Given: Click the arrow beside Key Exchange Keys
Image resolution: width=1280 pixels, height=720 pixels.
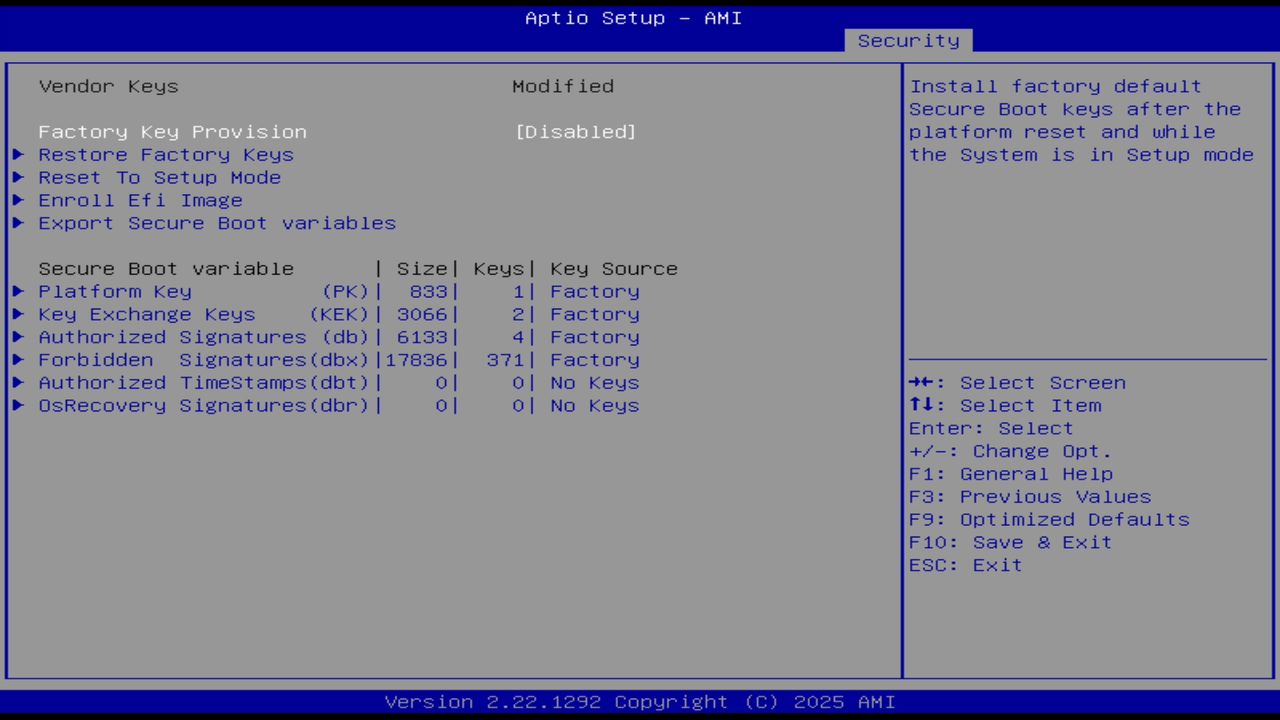Looking at the screenshot, I should (18, 315).
